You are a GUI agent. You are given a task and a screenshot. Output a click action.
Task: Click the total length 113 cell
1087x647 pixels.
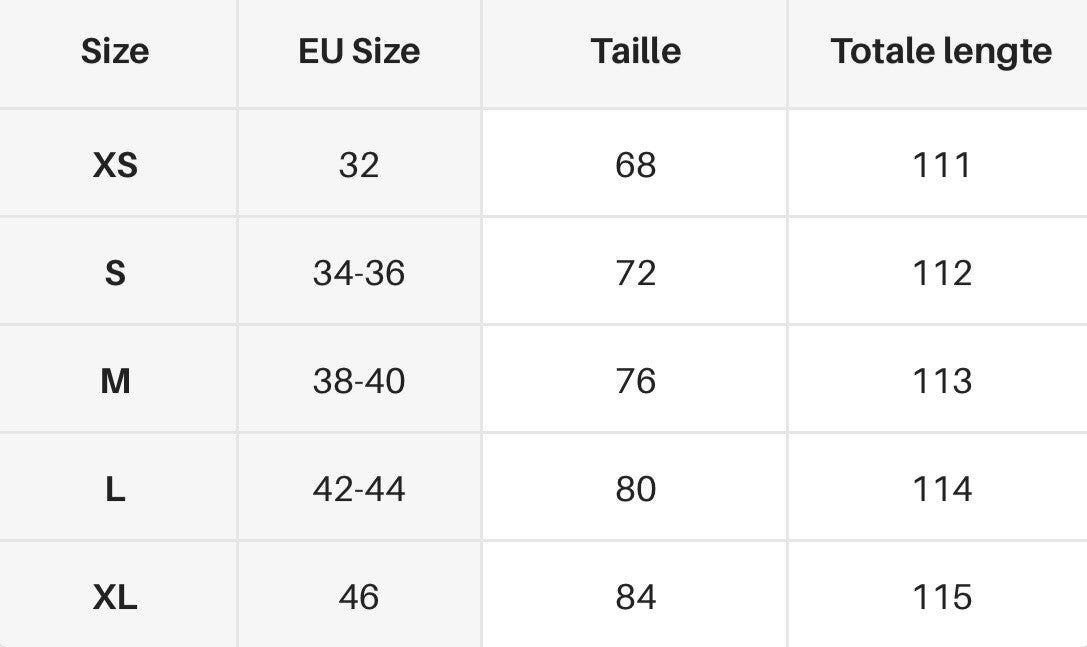coord(941,381)
